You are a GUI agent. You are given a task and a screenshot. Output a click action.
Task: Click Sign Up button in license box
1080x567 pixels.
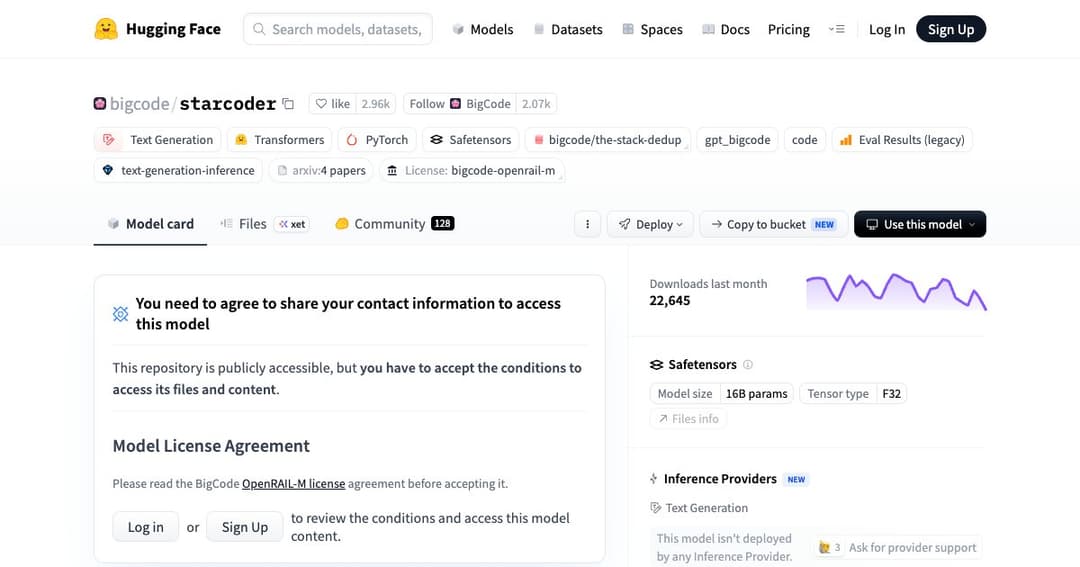[245, 527]
